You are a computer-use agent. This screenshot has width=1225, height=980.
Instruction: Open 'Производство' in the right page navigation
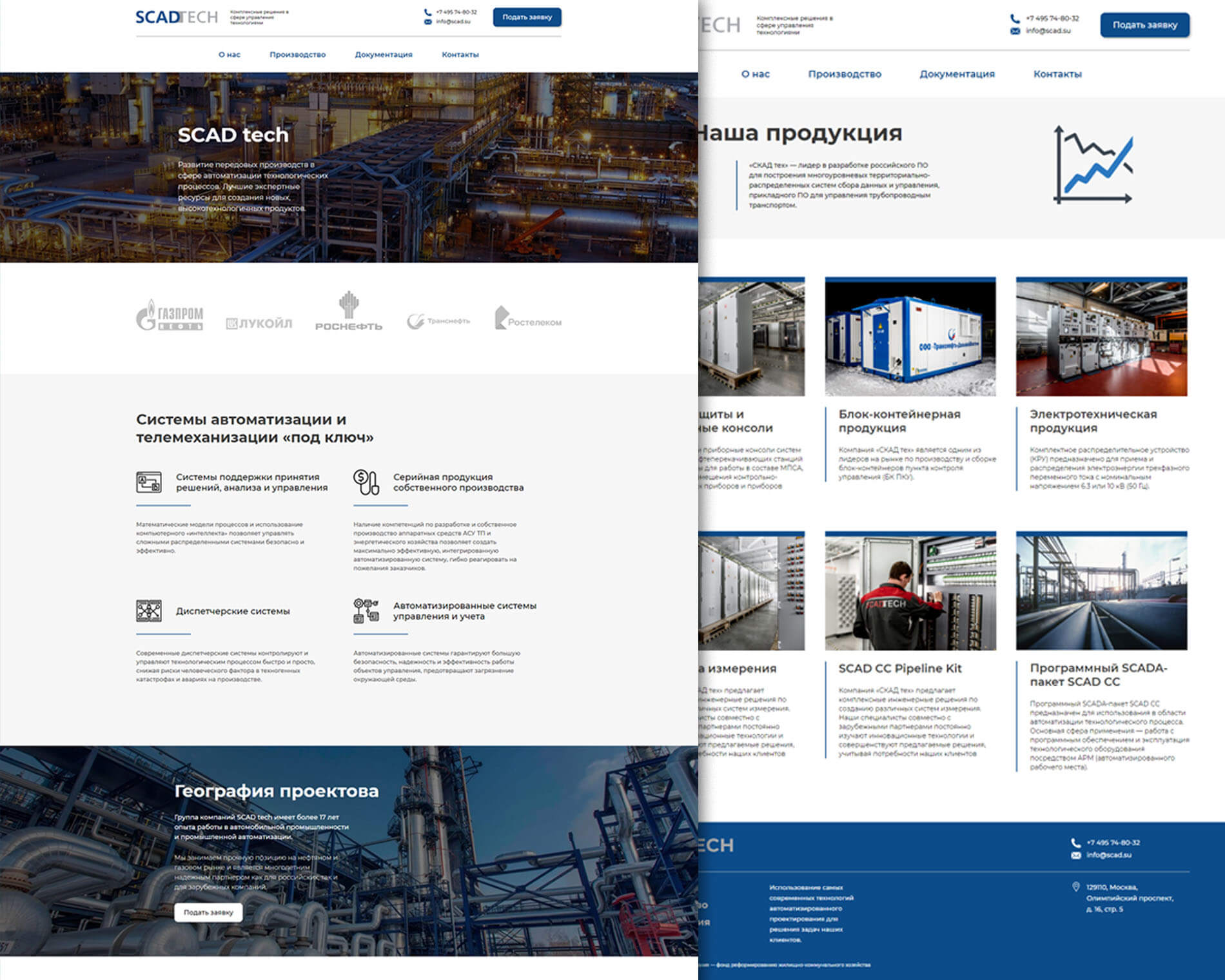click(845, 74)
